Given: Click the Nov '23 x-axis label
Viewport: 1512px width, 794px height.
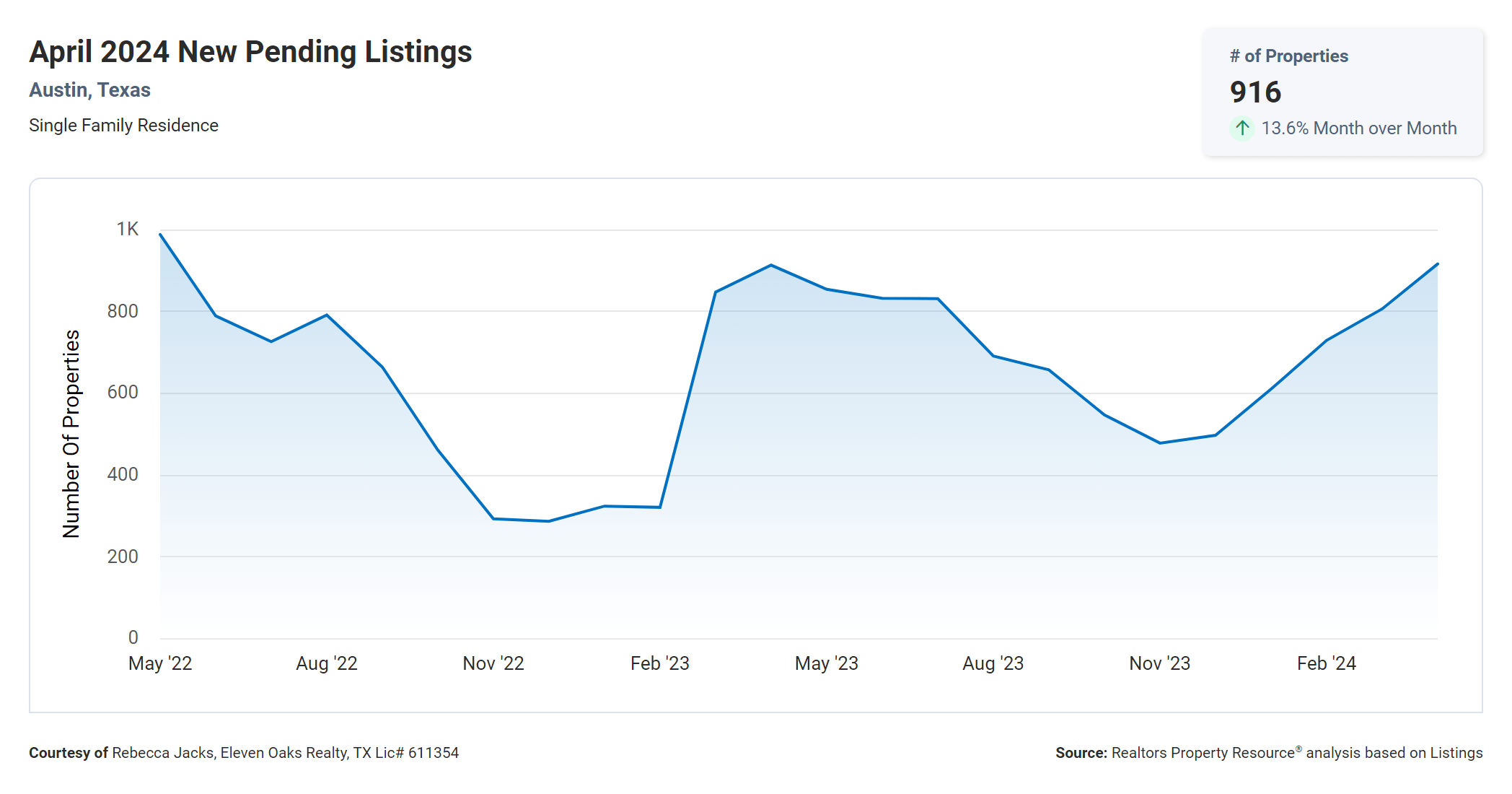Looking at the screenshot, I should click(x=1160, y=663).
